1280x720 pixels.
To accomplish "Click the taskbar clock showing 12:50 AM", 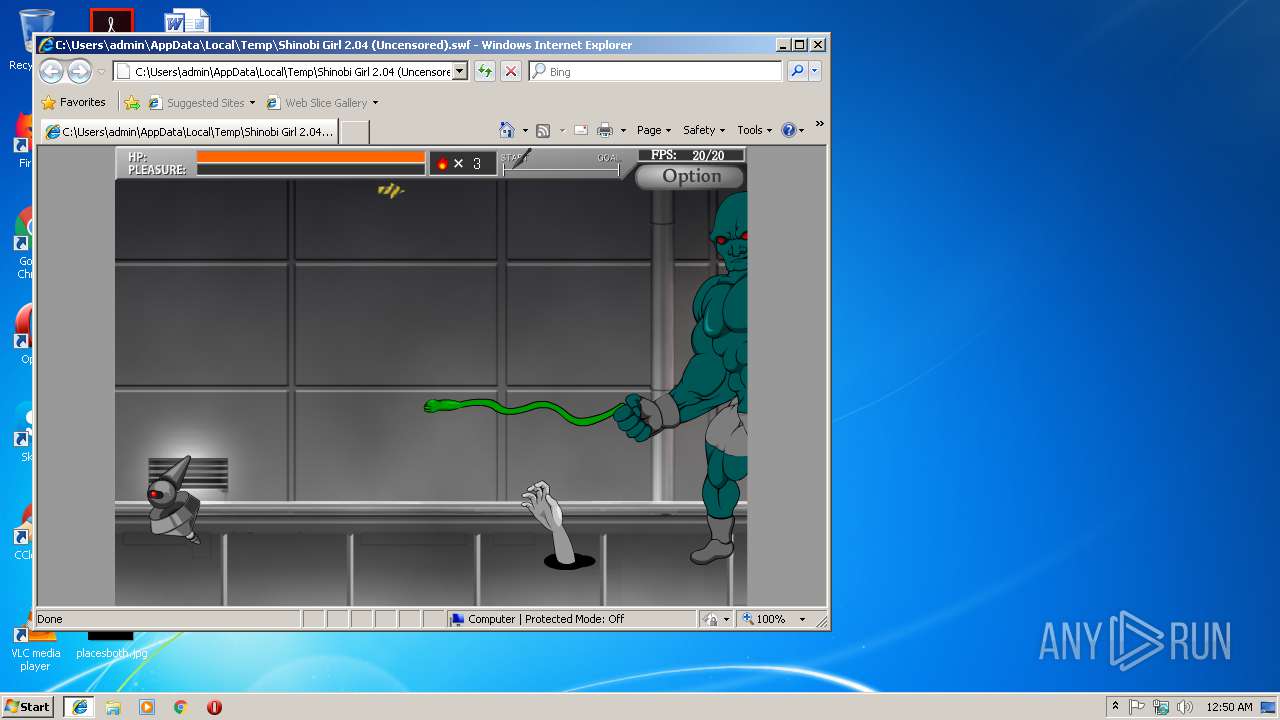I will tap(1229, 707).
